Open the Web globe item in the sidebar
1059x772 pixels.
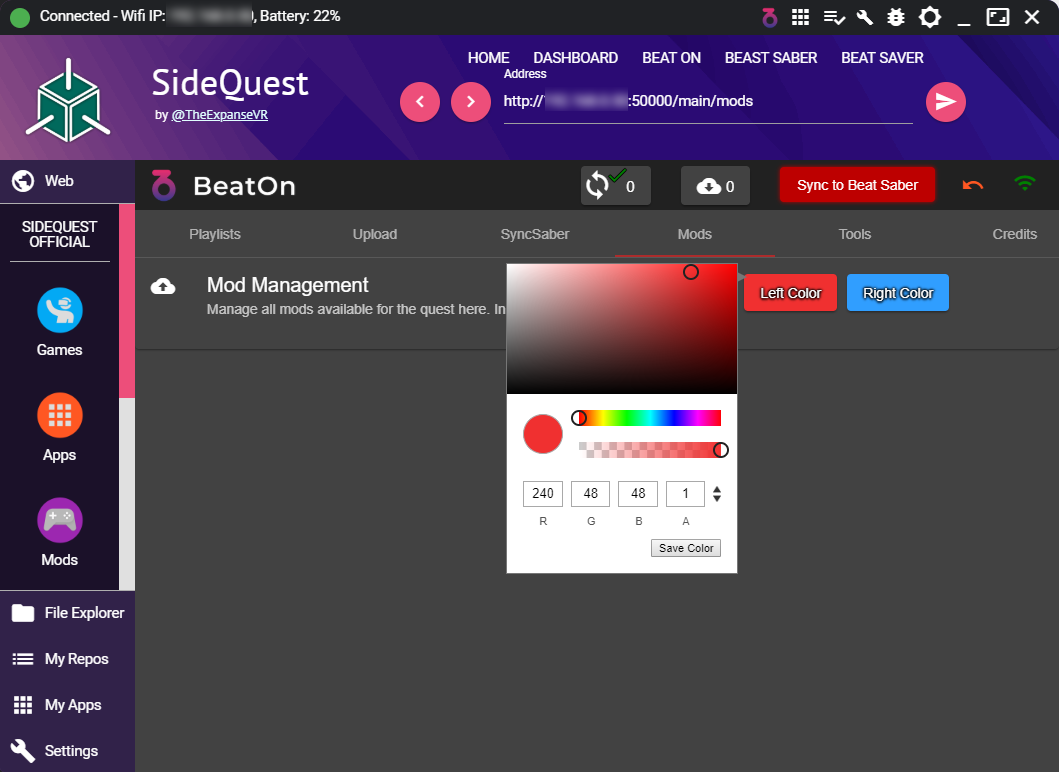click(x=68, y=181)
